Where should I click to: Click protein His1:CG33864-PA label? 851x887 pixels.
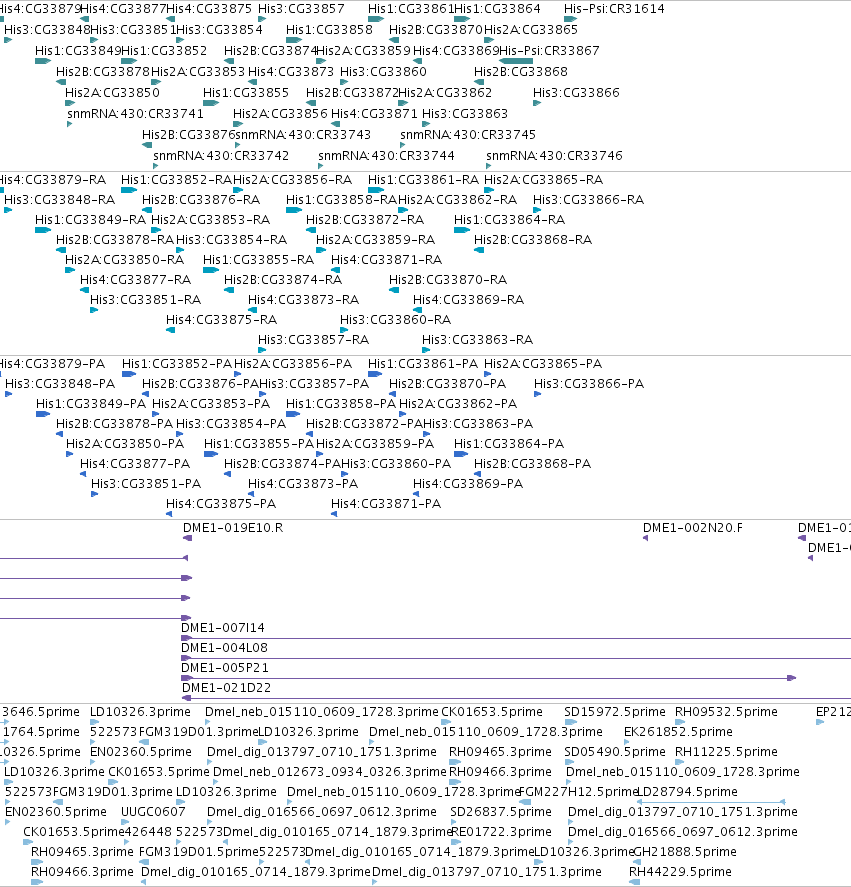tap(509, 444)
